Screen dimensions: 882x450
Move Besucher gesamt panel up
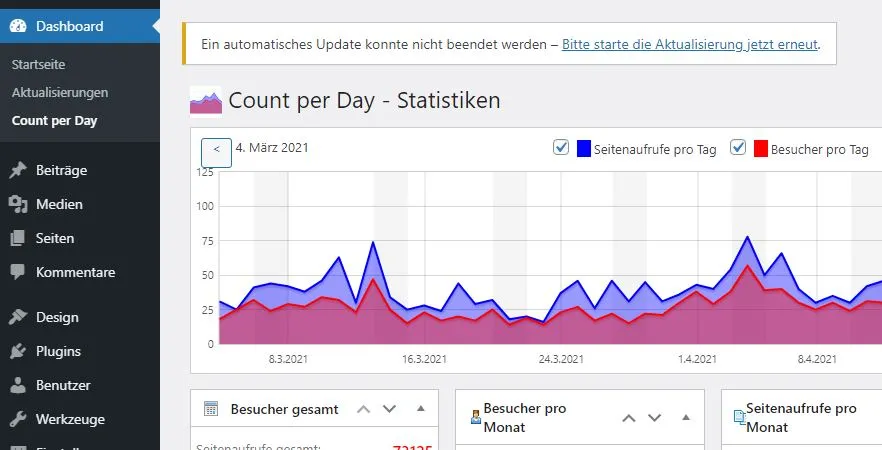(364, 409)
